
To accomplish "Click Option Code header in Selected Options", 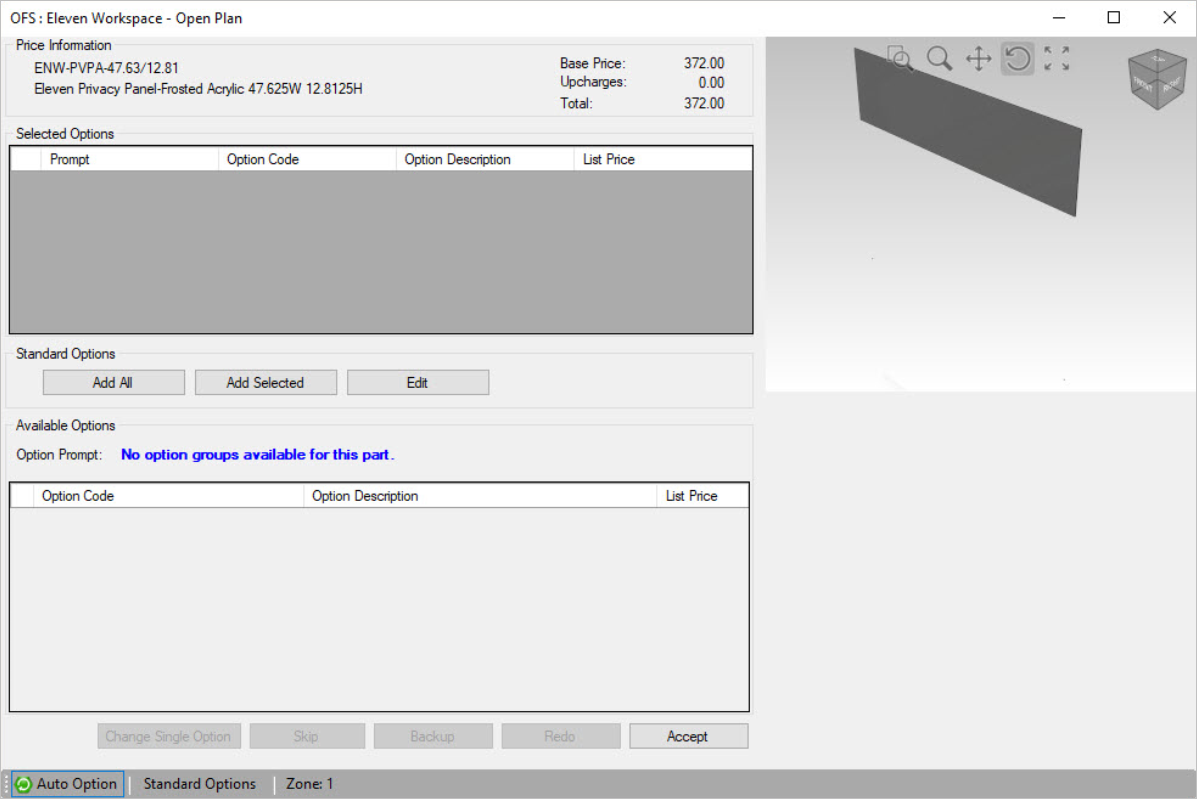I will tap(307, 159).
